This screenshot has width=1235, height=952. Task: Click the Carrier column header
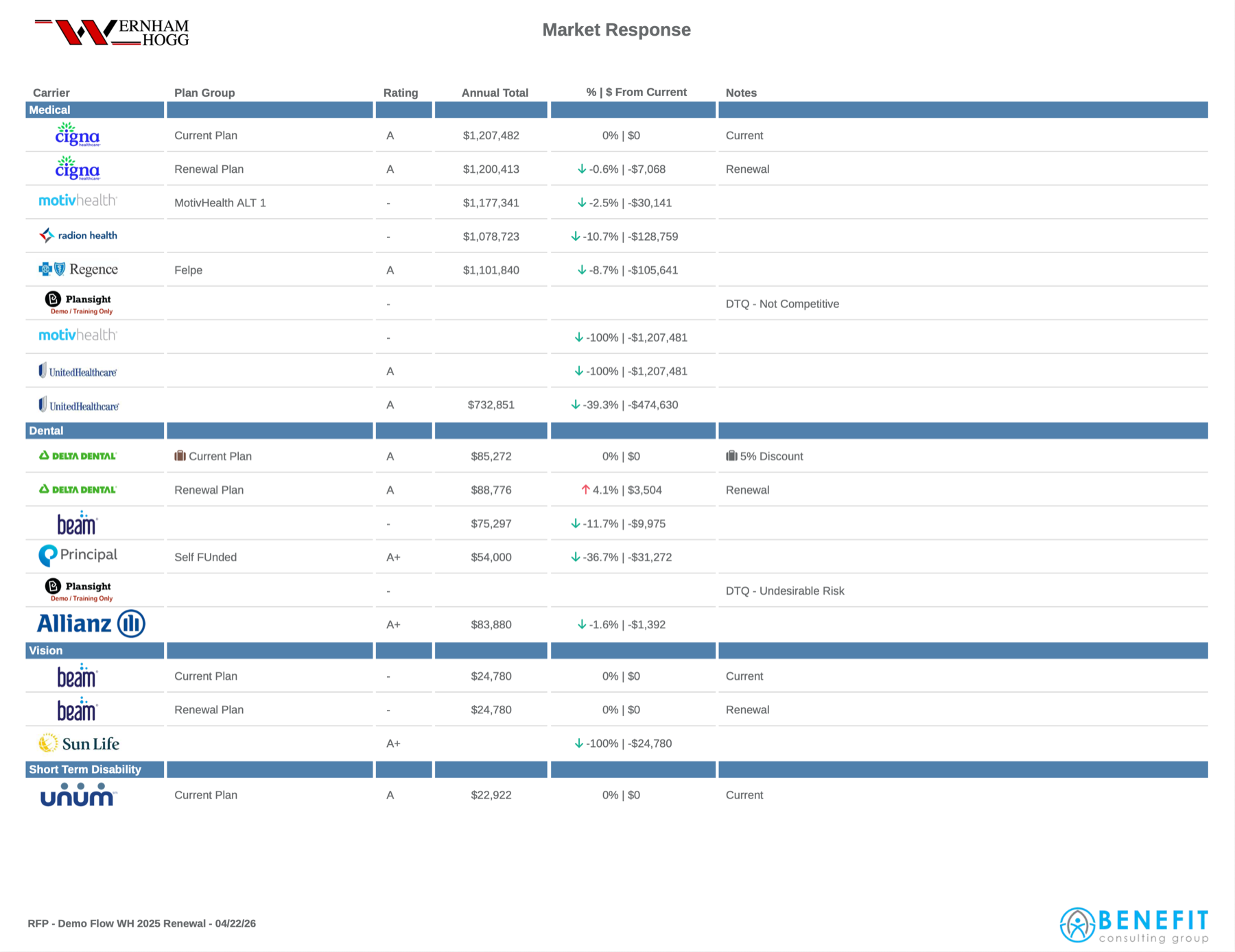(51, 93)
